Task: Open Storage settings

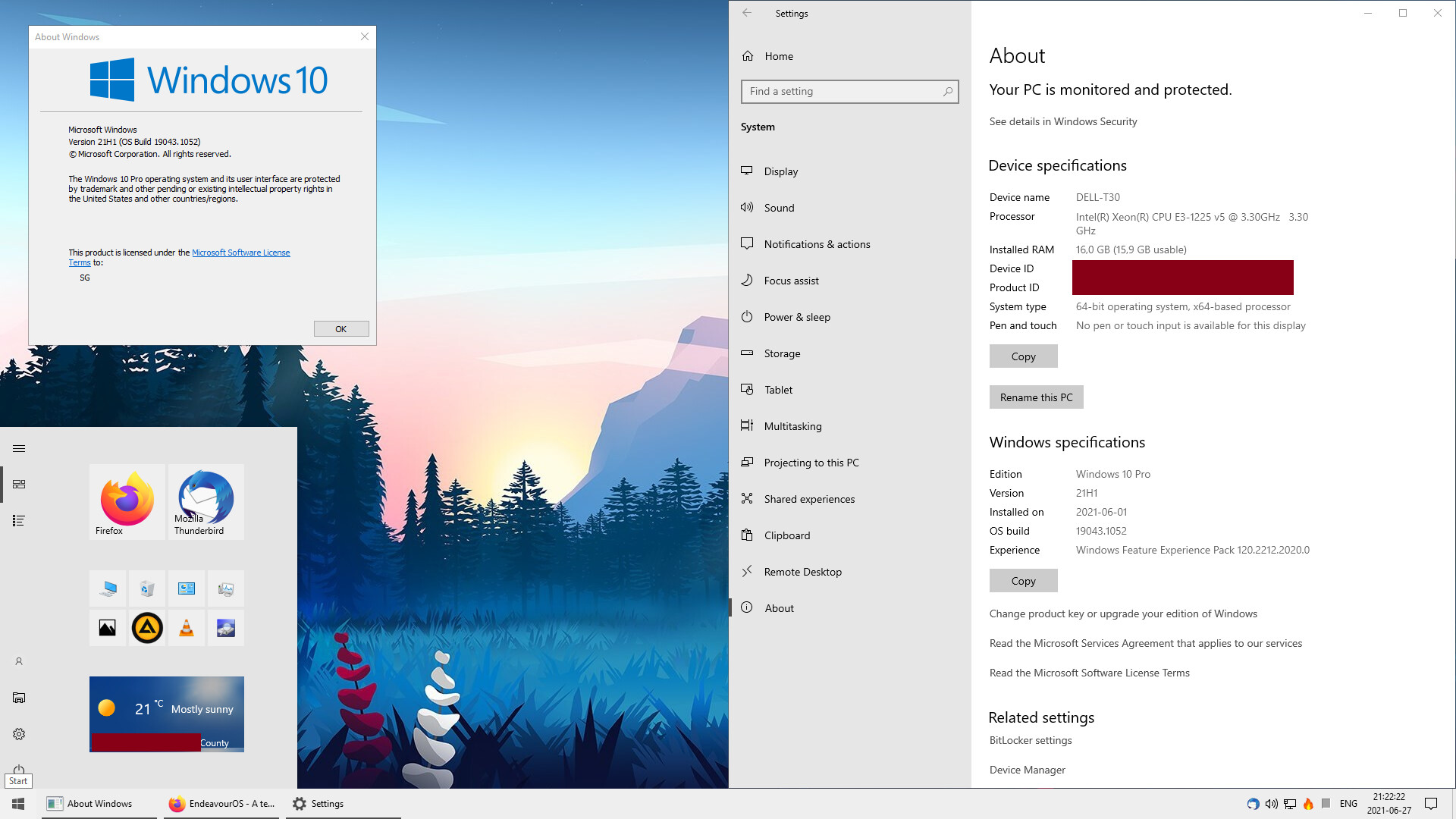Action: click(x=850, y=353)
